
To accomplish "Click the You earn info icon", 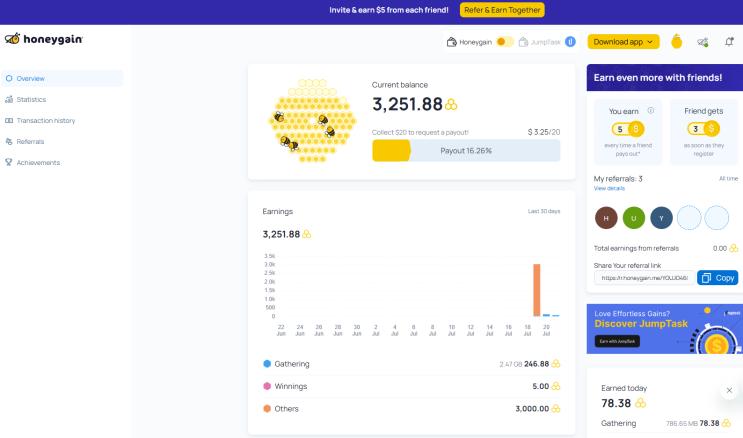I will click(x=651, y=110).
